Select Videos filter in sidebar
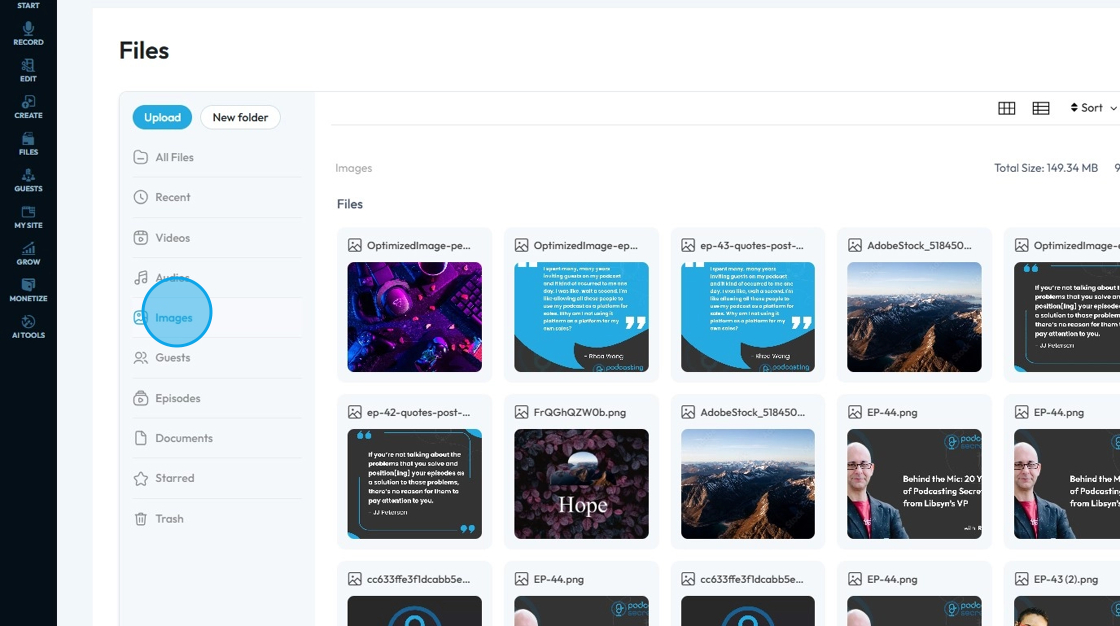1120x626 pixels. tap(217, 238)
